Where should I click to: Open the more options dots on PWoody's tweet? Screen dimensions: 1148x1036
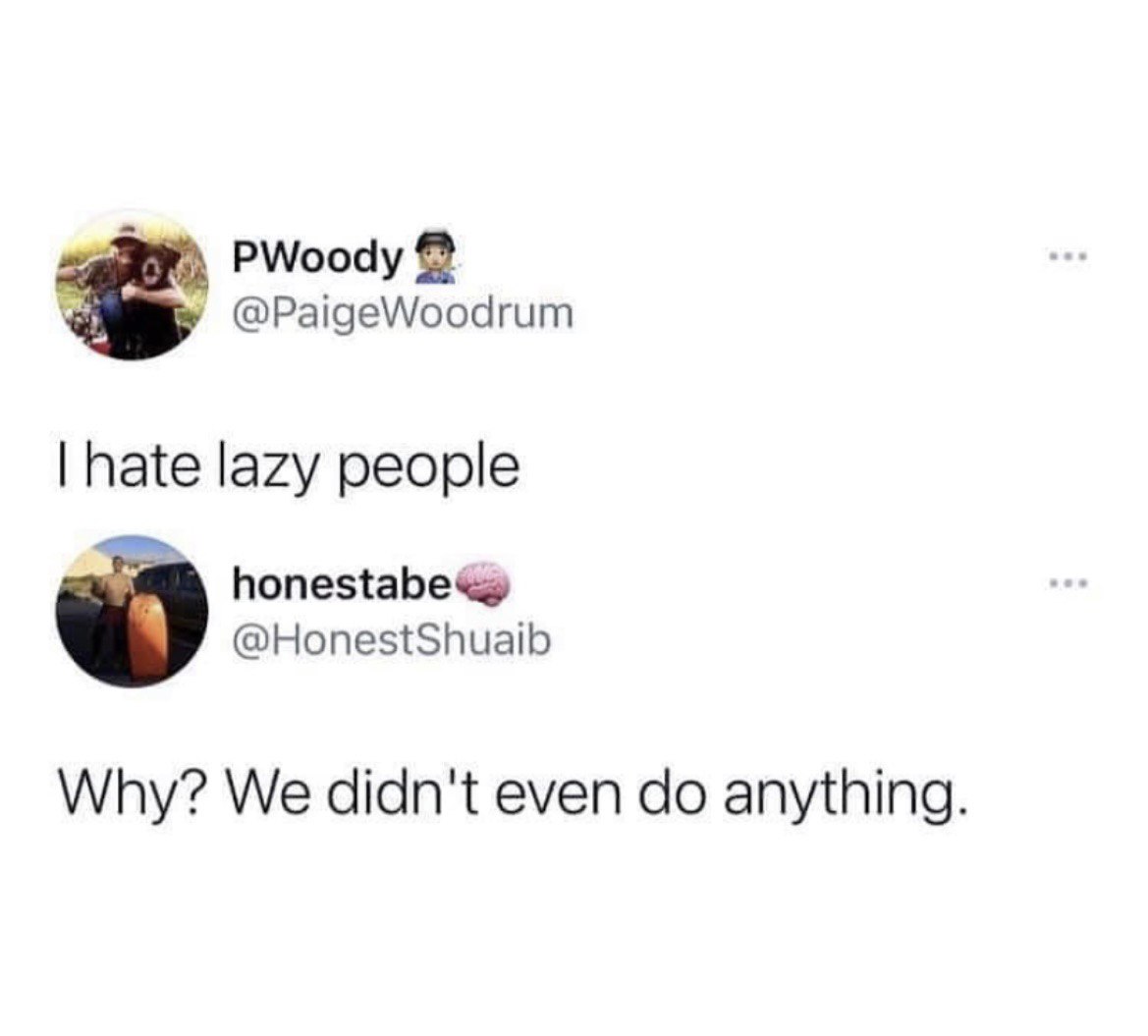(1068, 257)
